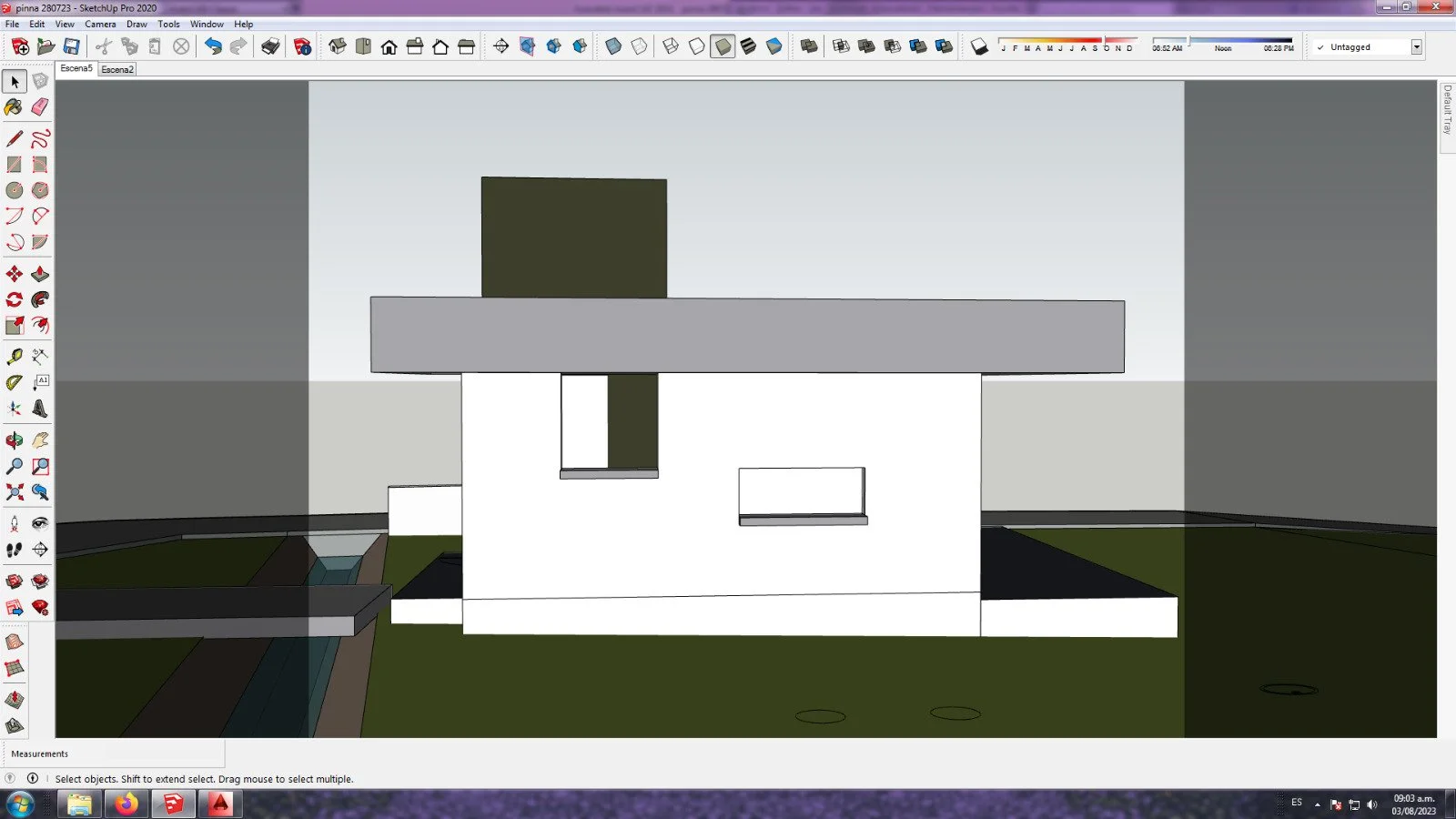Toggle Show/Hide Shadows button

pyautogui.click(x=979, y=46)
